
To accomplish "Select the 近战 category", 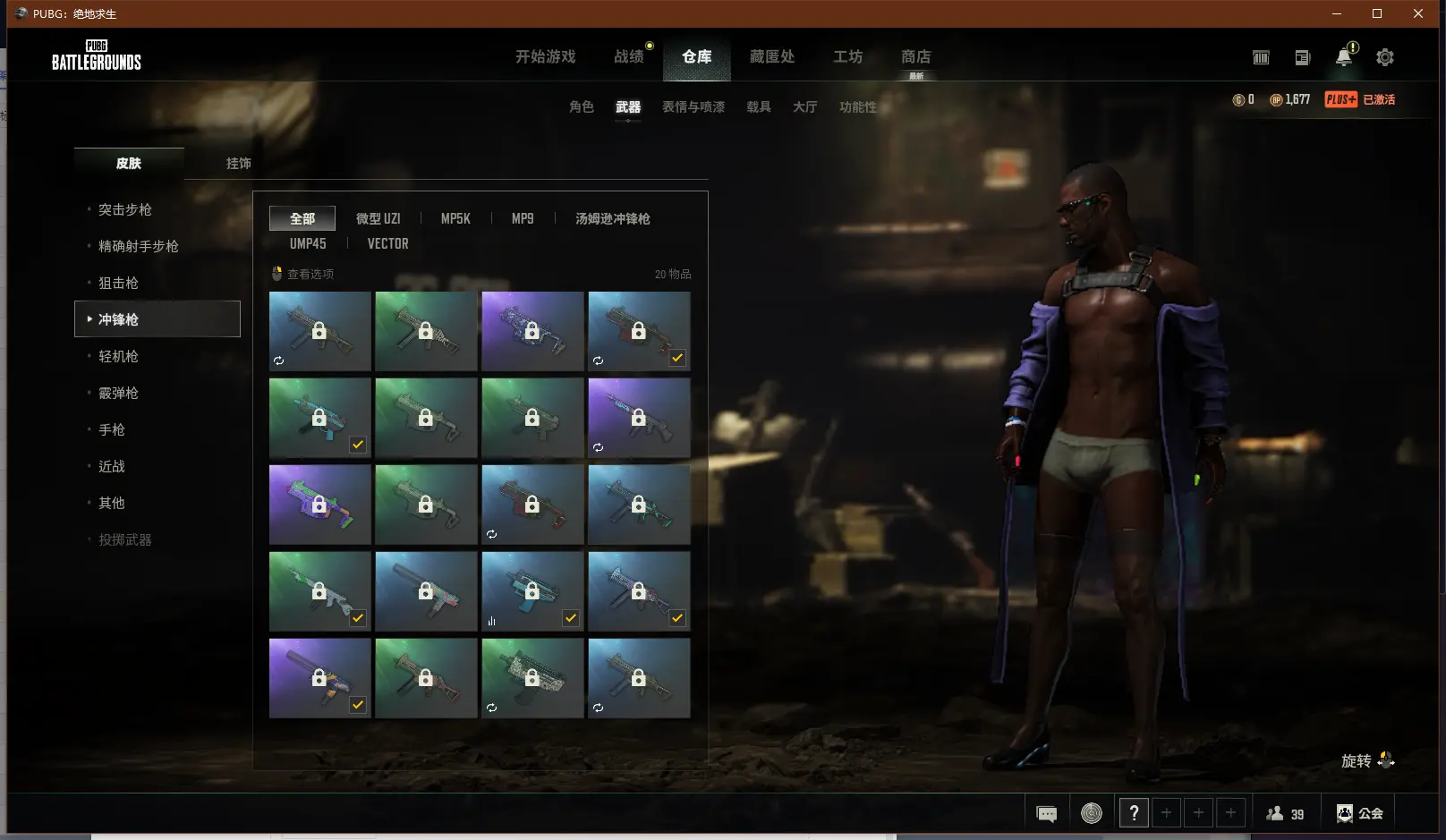I will (x=112, y=466).
